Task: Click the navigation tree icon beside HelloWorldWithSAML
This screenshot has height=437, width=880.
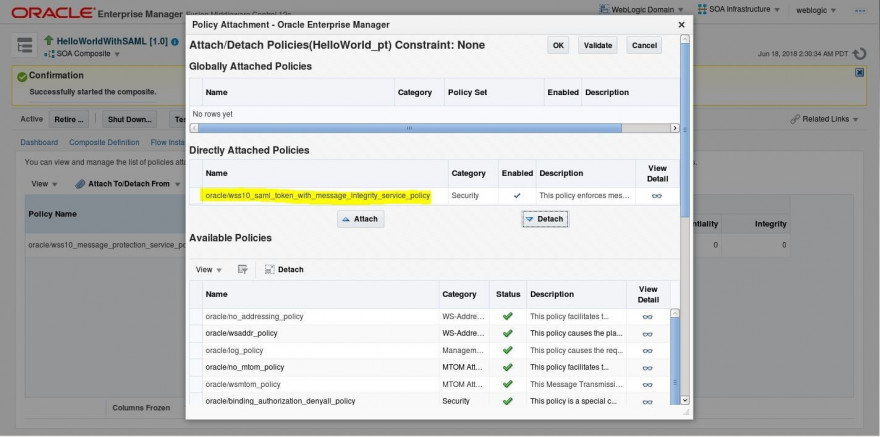Action: [x=24, y=46]
